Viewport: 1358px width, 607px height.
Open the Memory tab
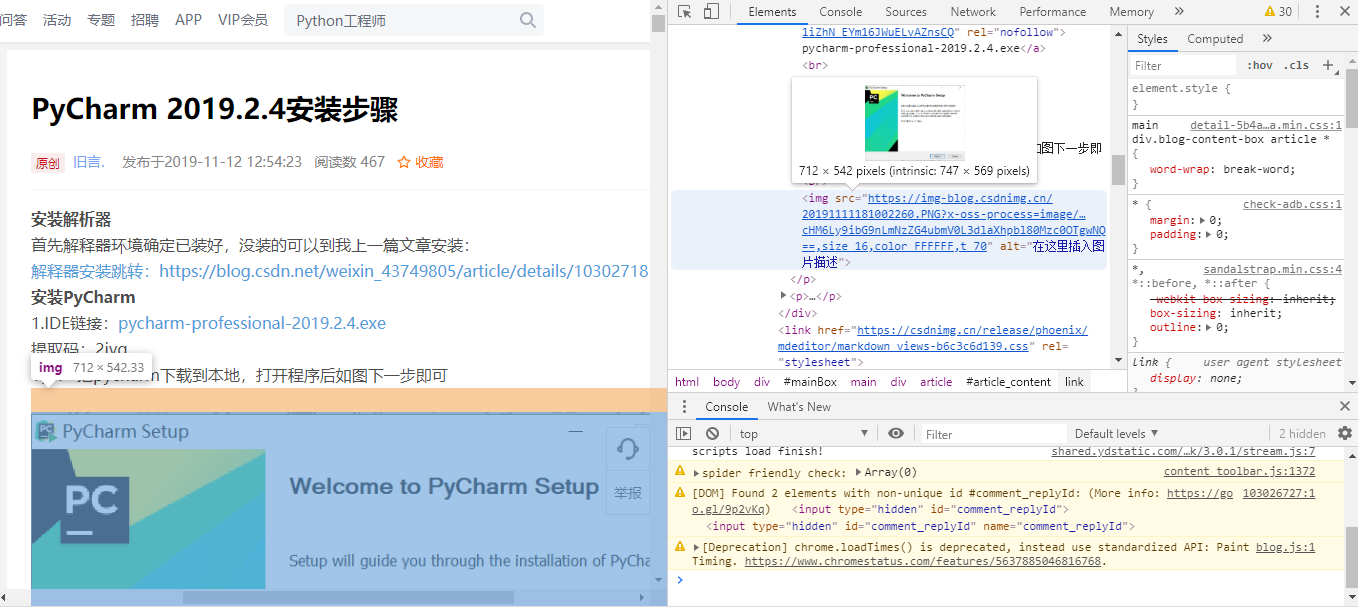[1131, 11]
